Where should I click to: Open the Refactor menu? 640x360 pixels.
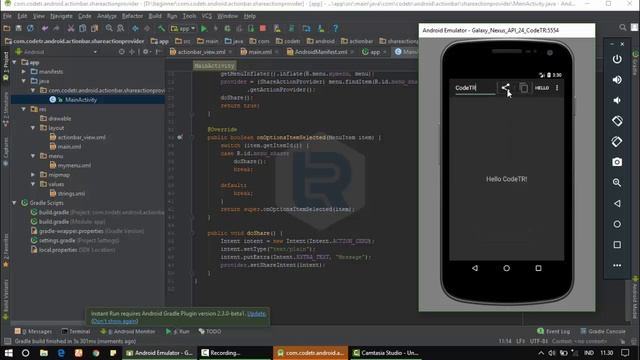pyautogui.click(x=133, y=16)
